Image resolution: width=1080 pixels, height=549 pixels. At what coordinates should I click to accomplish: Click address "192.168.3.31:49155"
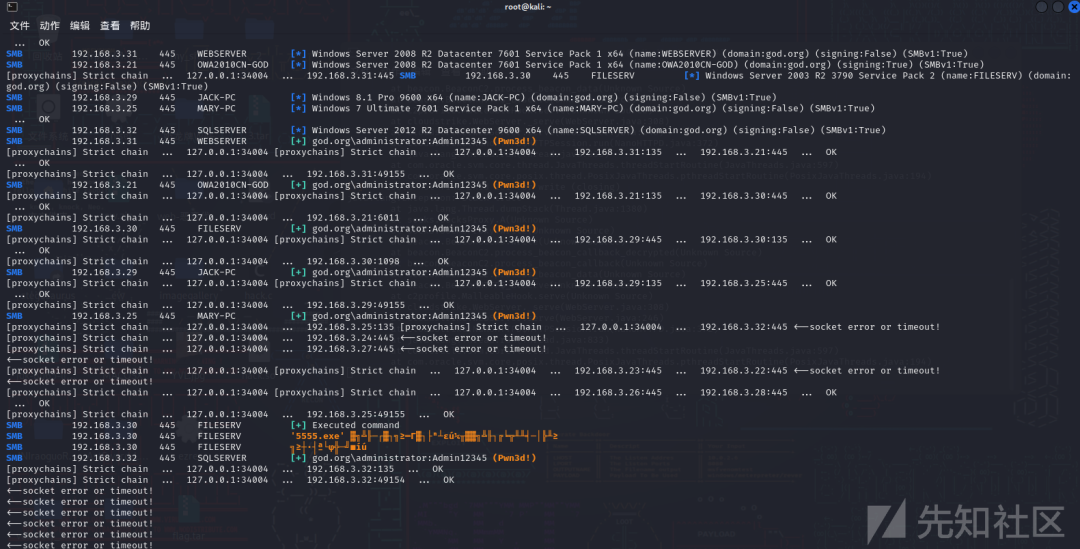click(x=355, y=174)
